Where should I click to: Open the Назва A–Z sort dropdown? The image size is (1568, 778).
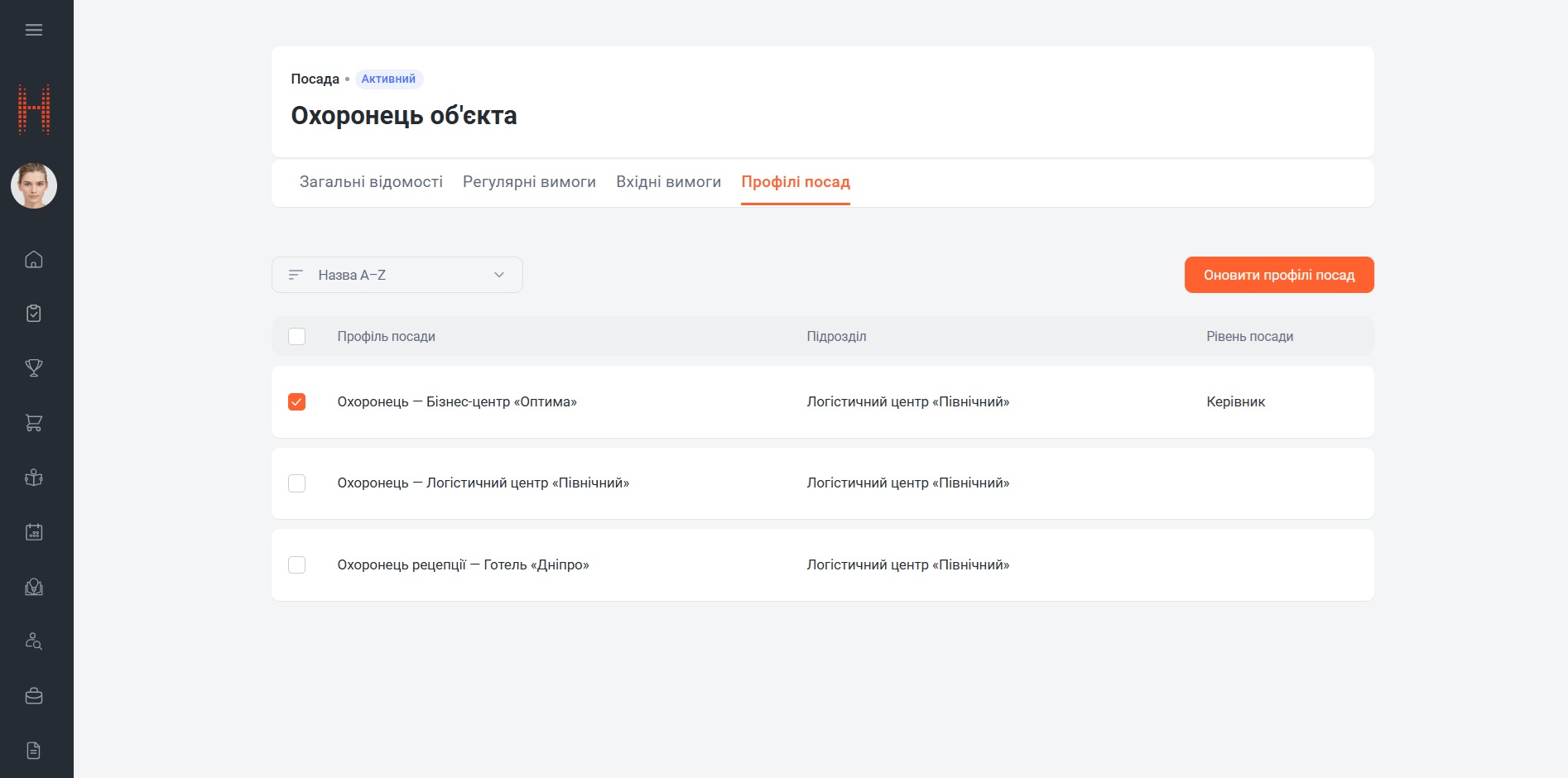click(x=397, y=275)
